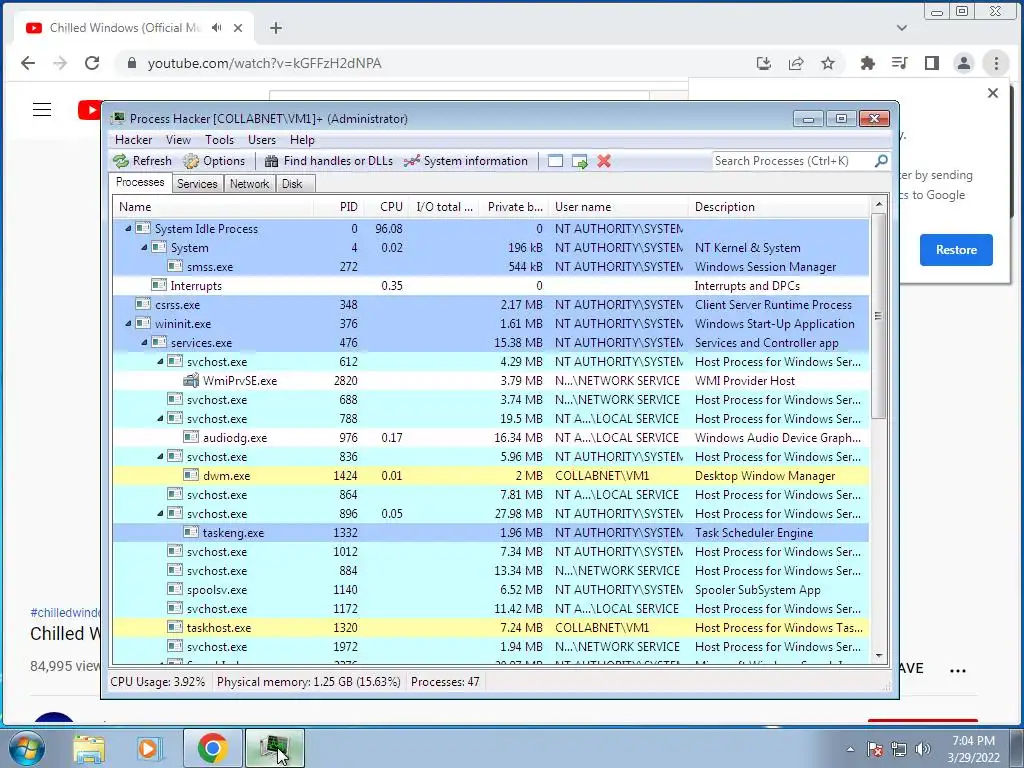The width and height of the screenshot is (1024, 768).
Task: Sort by the PID column header
Action: [x=338, y=207]
